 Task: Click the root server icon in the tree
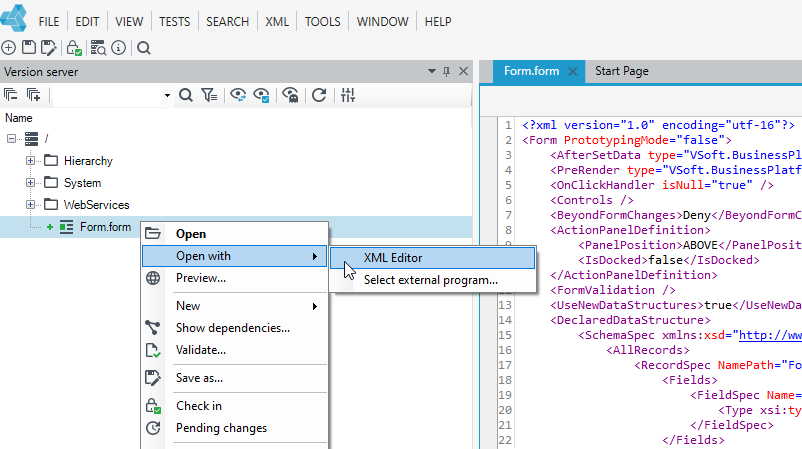coord(32,139)
